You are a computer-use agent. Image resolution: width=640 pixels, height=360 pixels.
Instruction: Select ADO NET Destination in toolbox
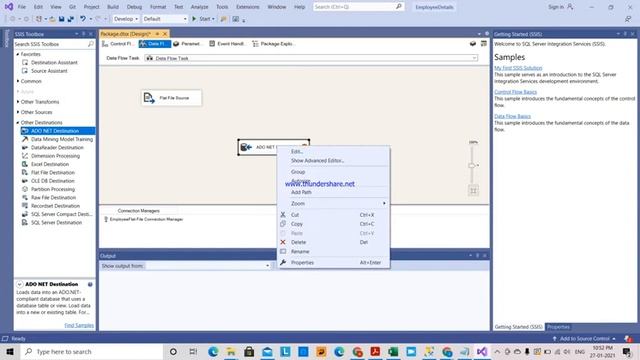coord(58,131)
